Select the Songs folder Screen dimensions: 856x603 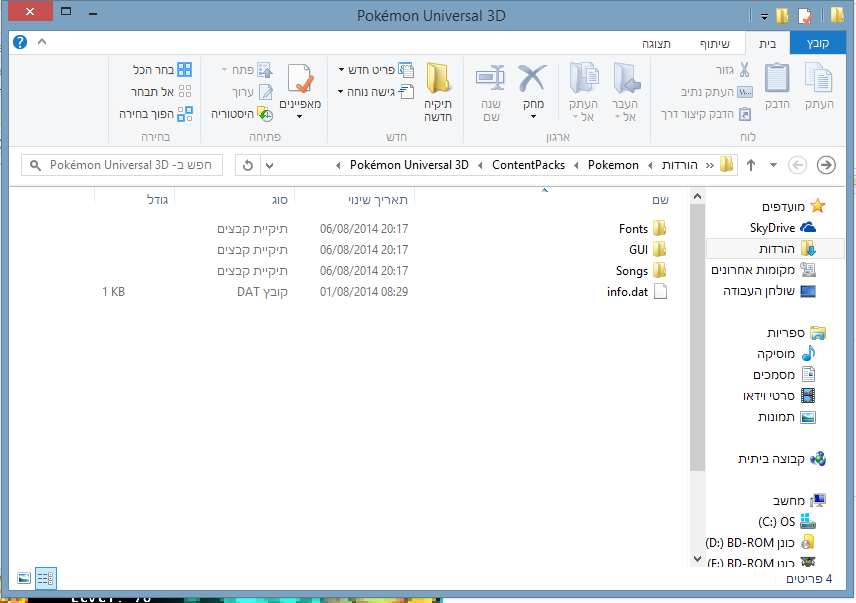641,271
